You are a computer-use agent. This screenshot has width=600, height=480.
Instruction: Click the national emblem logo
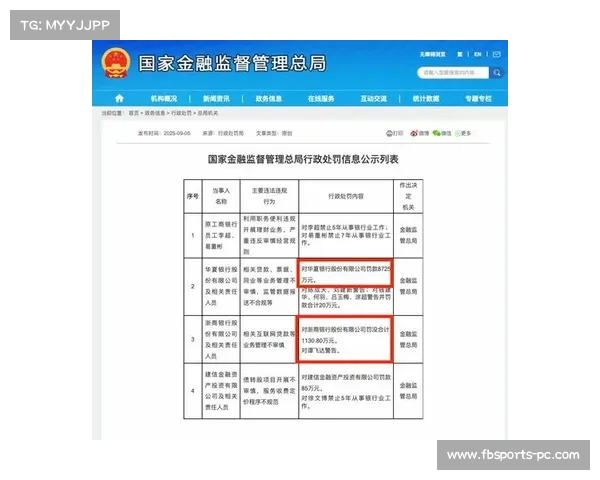115,64
